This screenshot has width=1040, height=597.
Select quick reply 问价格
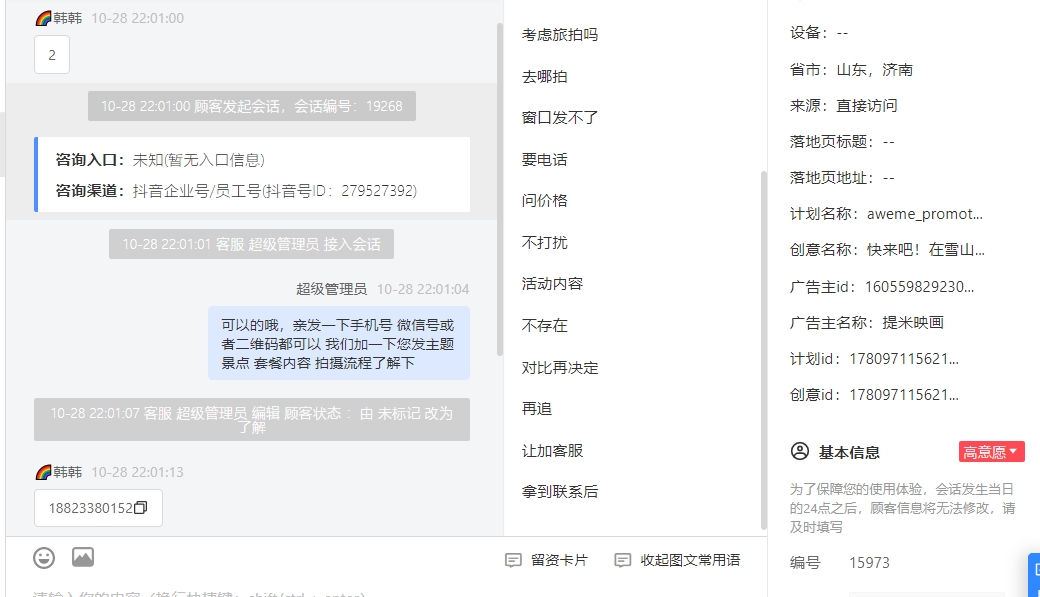545,201
